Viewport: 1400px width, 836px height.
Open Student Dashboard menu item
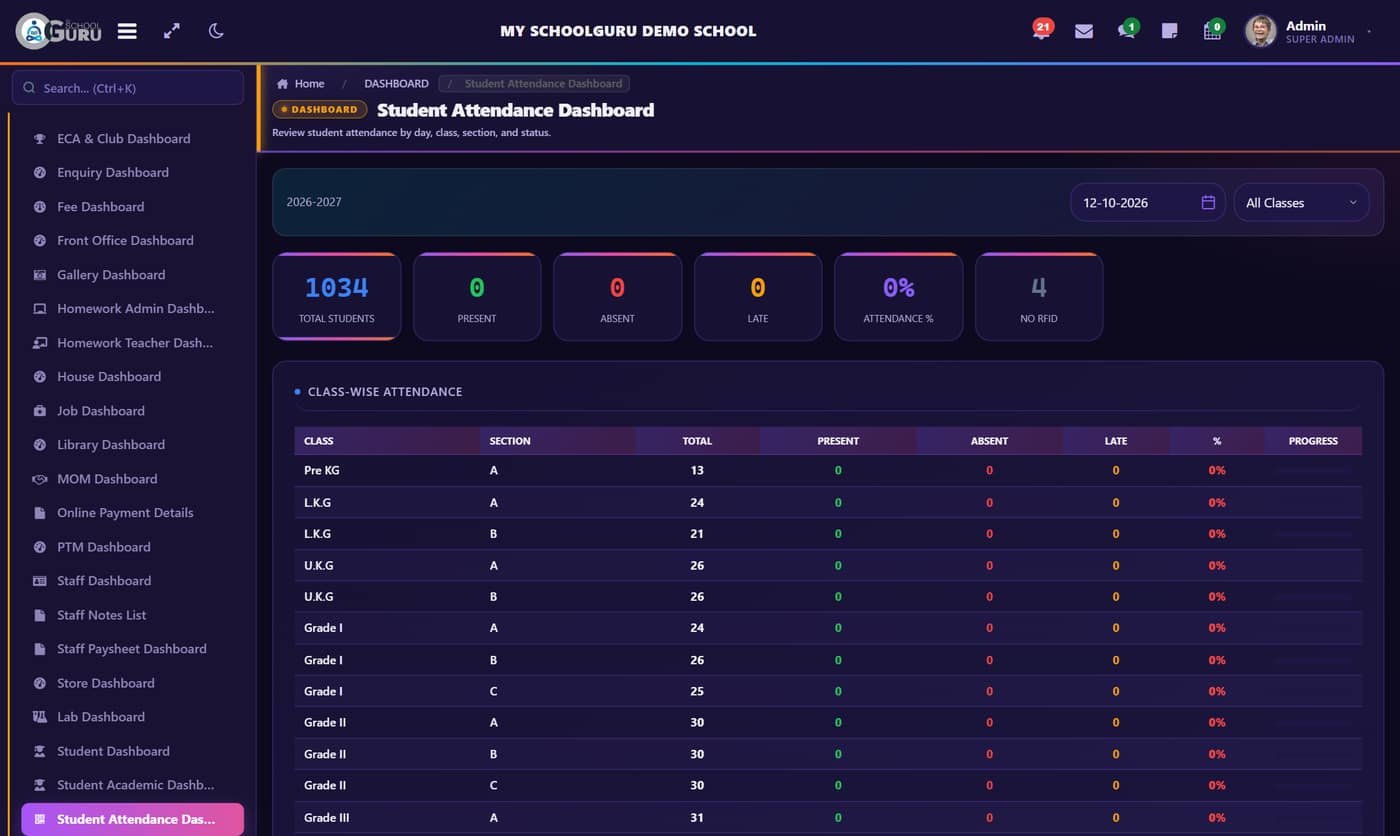(132, 751)
